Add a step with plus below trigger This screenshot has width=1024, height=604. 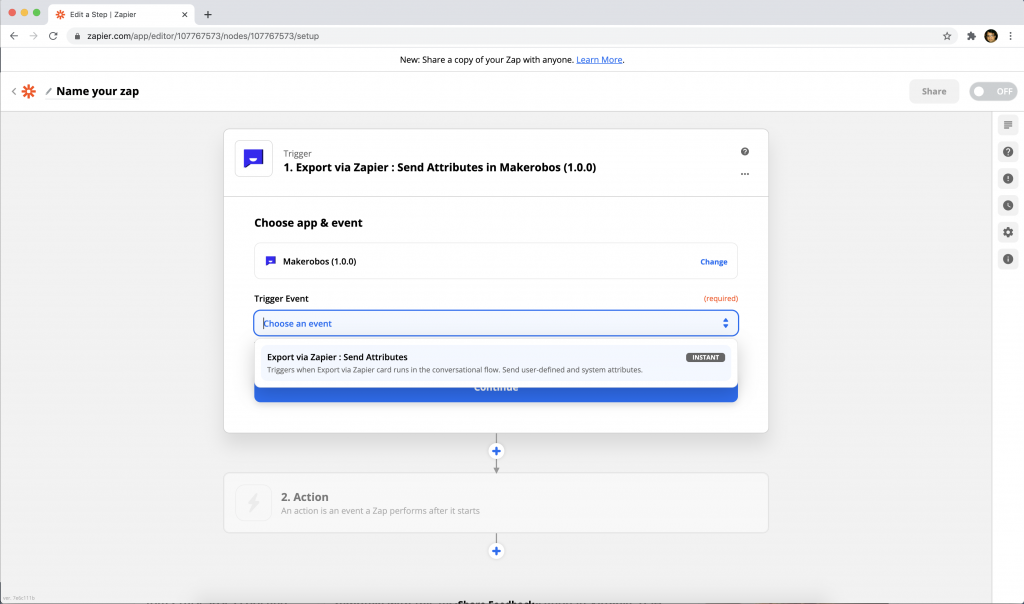coord(496,451)
